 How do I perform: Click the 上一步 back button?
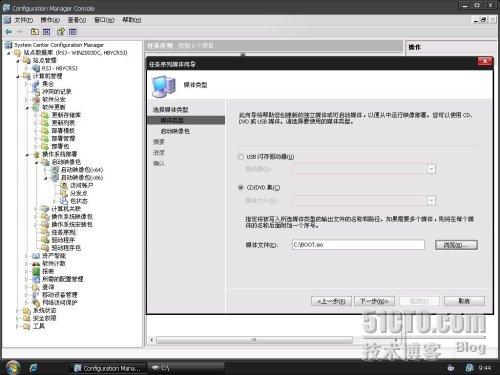click(x=332, y=301)
